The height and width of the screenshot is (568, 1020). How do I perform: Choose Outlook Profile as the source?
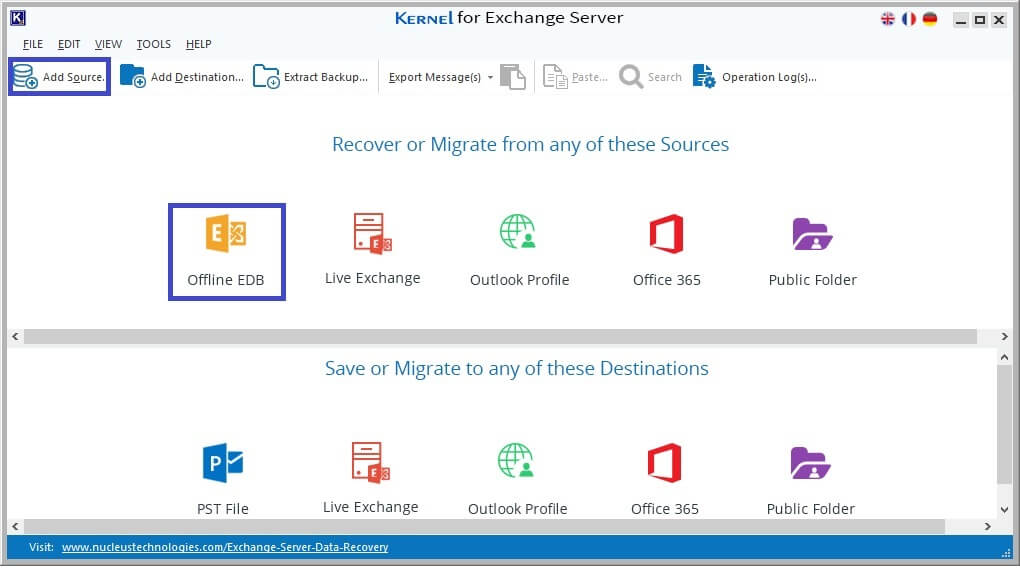[x=519, y=251]
